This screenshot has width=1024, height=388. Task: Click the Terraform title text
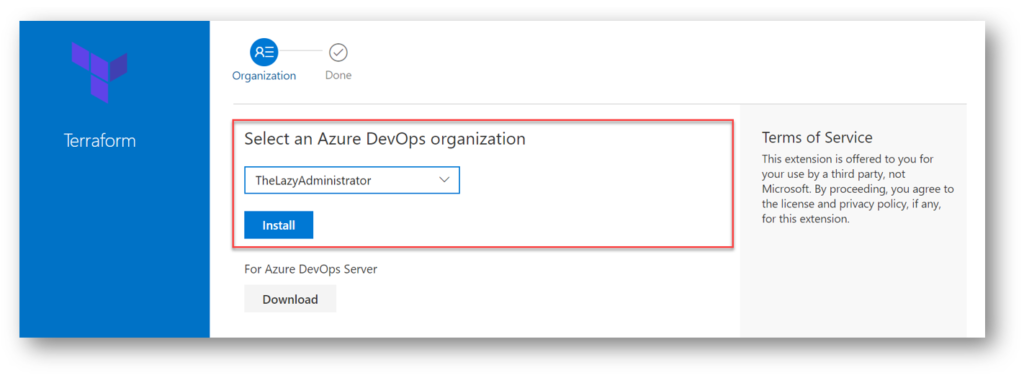click(x=100, y=140)
